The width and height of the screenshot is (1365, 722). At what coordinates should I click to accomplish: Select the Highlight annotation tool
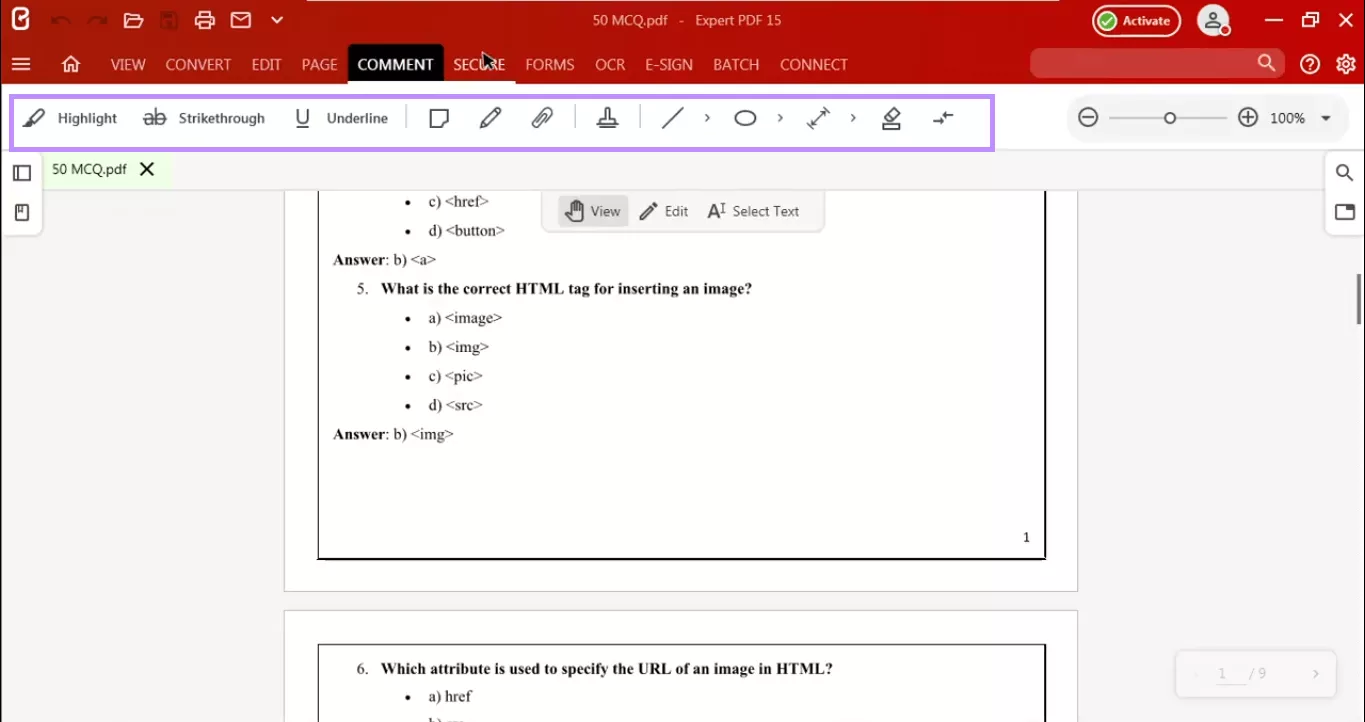click(x=70, y=117)
